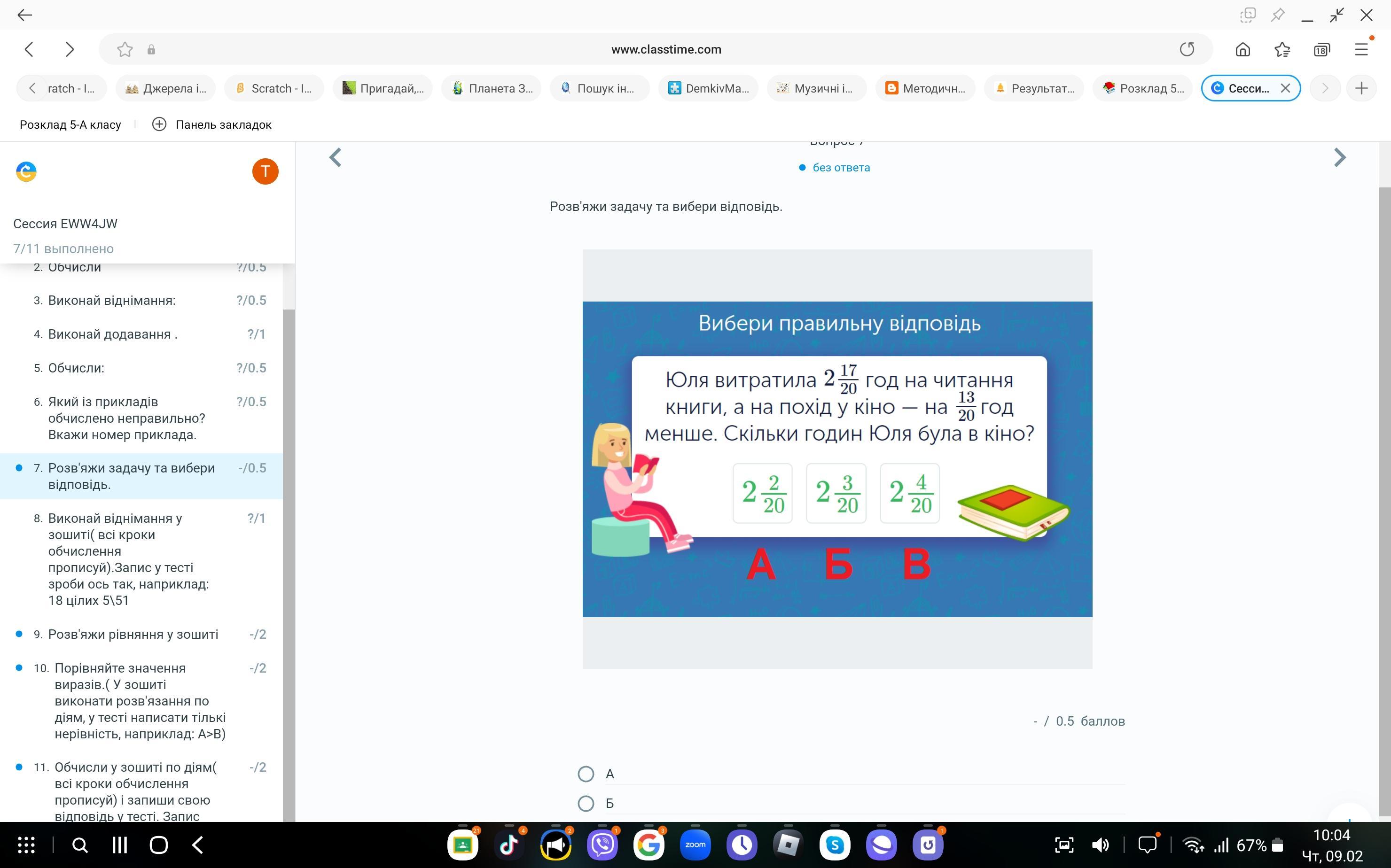The image size is (1391, 868).
Task: Open the Розклад 5-А класу bookmark
Action: pos(70,124)
